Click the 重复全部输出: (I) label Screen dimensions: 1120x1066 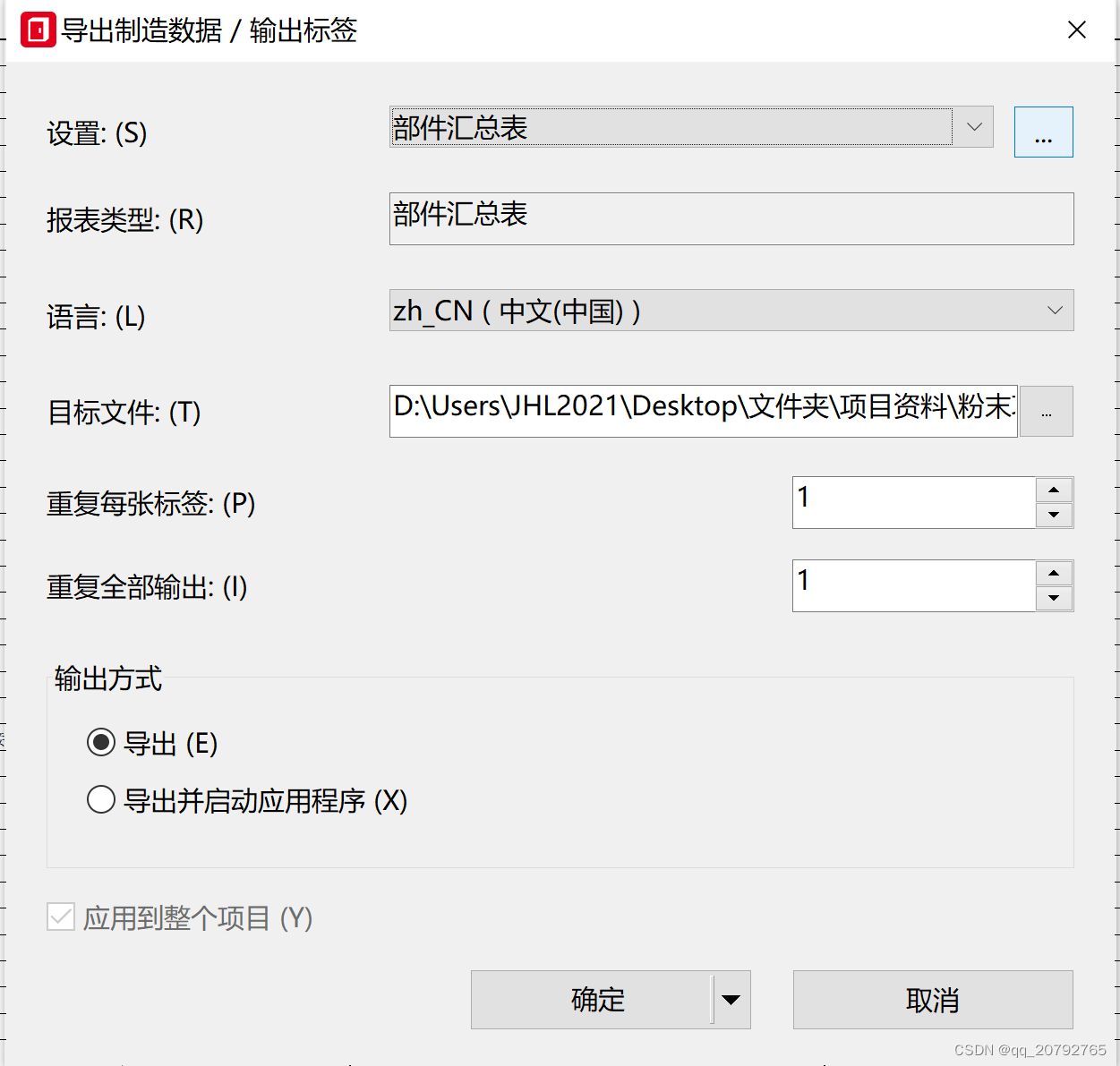tap(147, 587)
